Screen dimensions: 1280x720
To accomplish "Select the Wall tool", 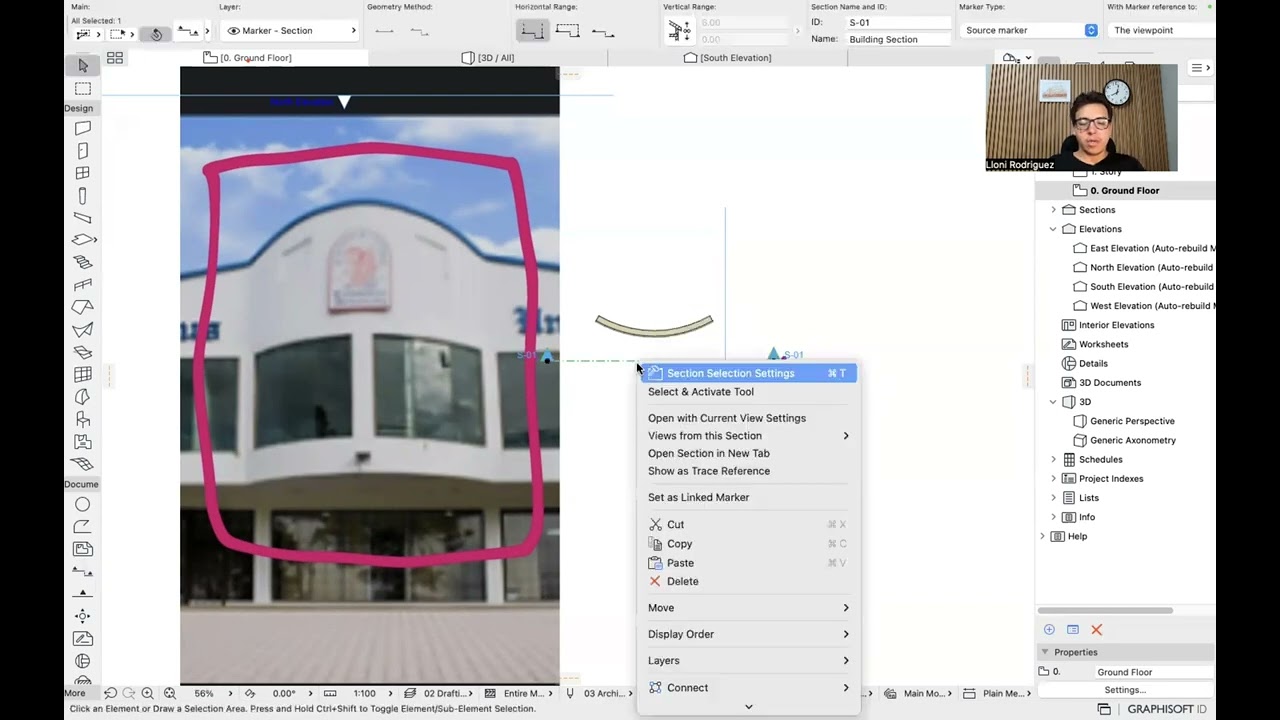I will (x=83, y=128).
